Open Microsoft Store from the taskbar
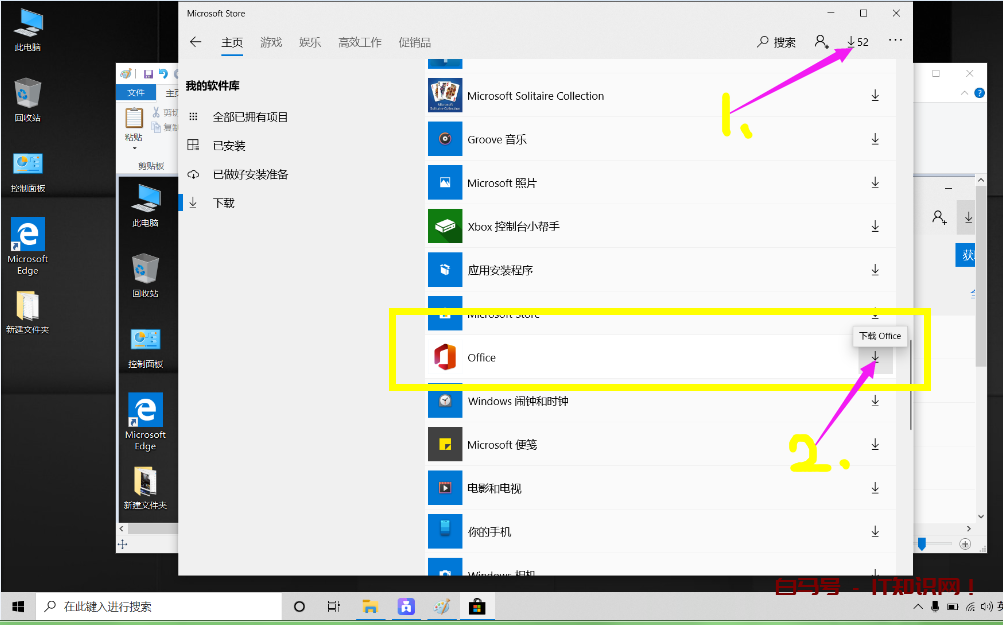The height and width of the screenshot is (625, 1003). 478,606
